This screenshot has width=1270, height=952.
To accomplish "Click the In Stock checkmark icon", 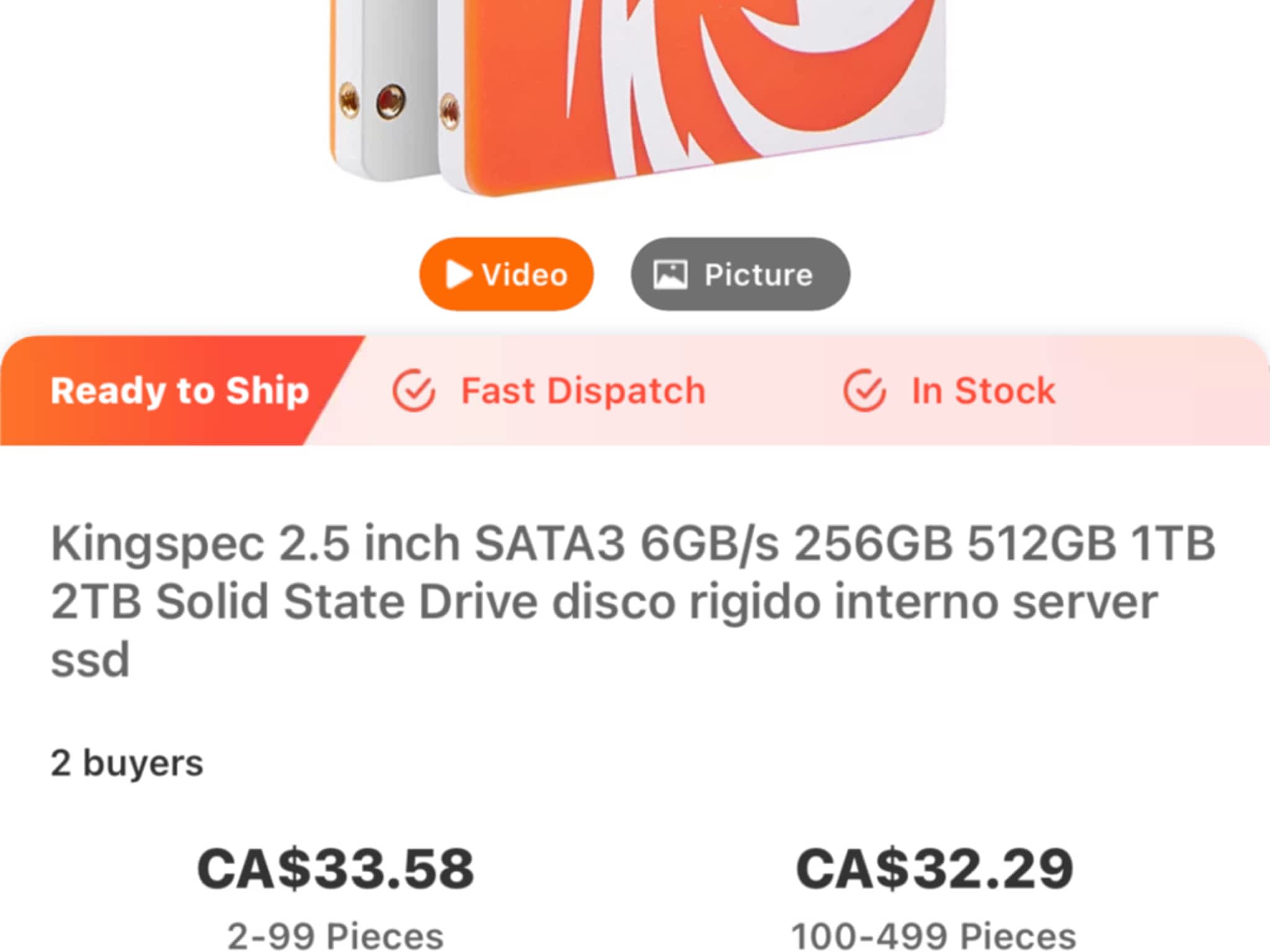I will pos(864,390).
